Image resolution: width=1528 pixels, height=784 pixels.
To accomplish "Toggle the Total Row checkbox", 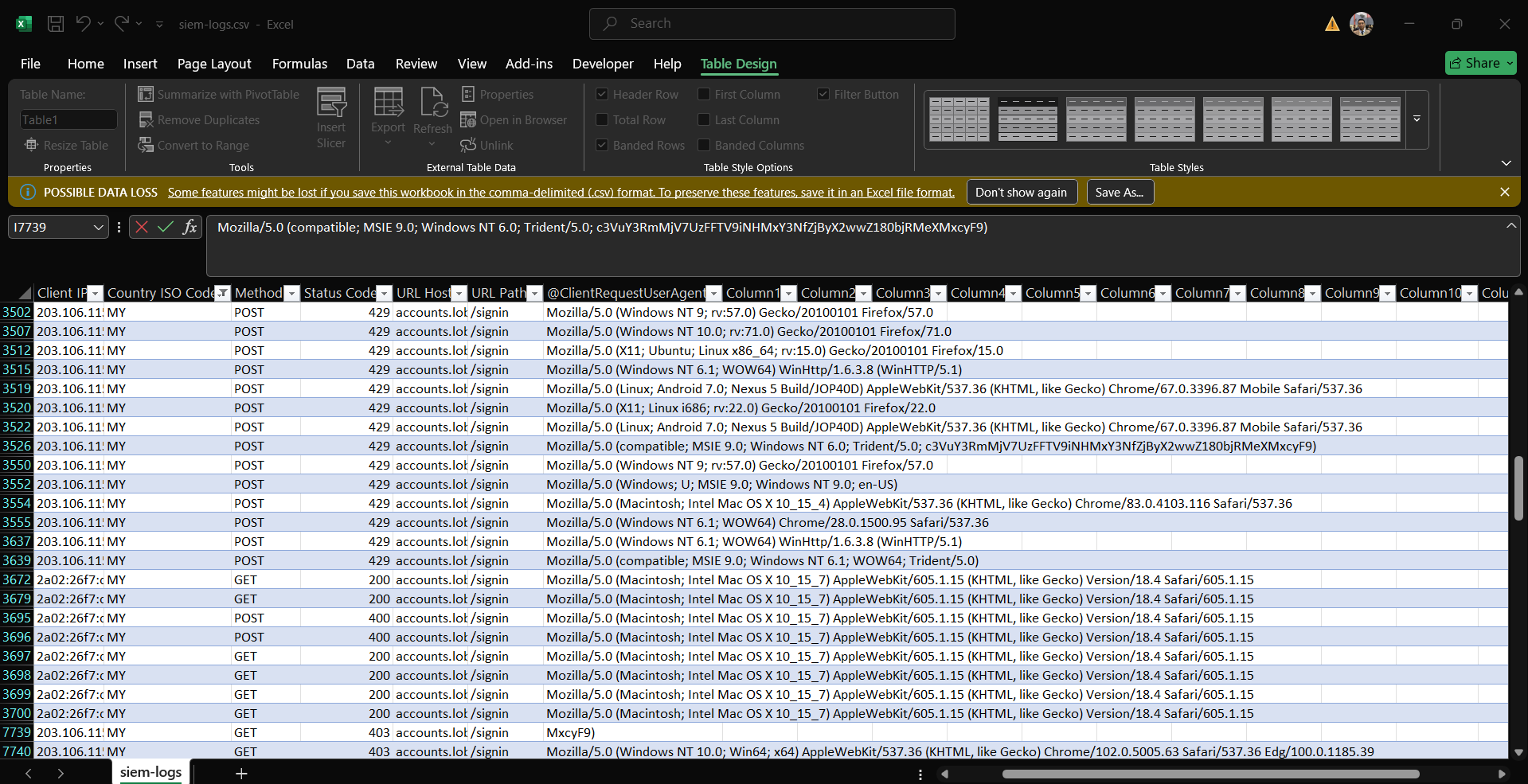I will coord(603,119).
